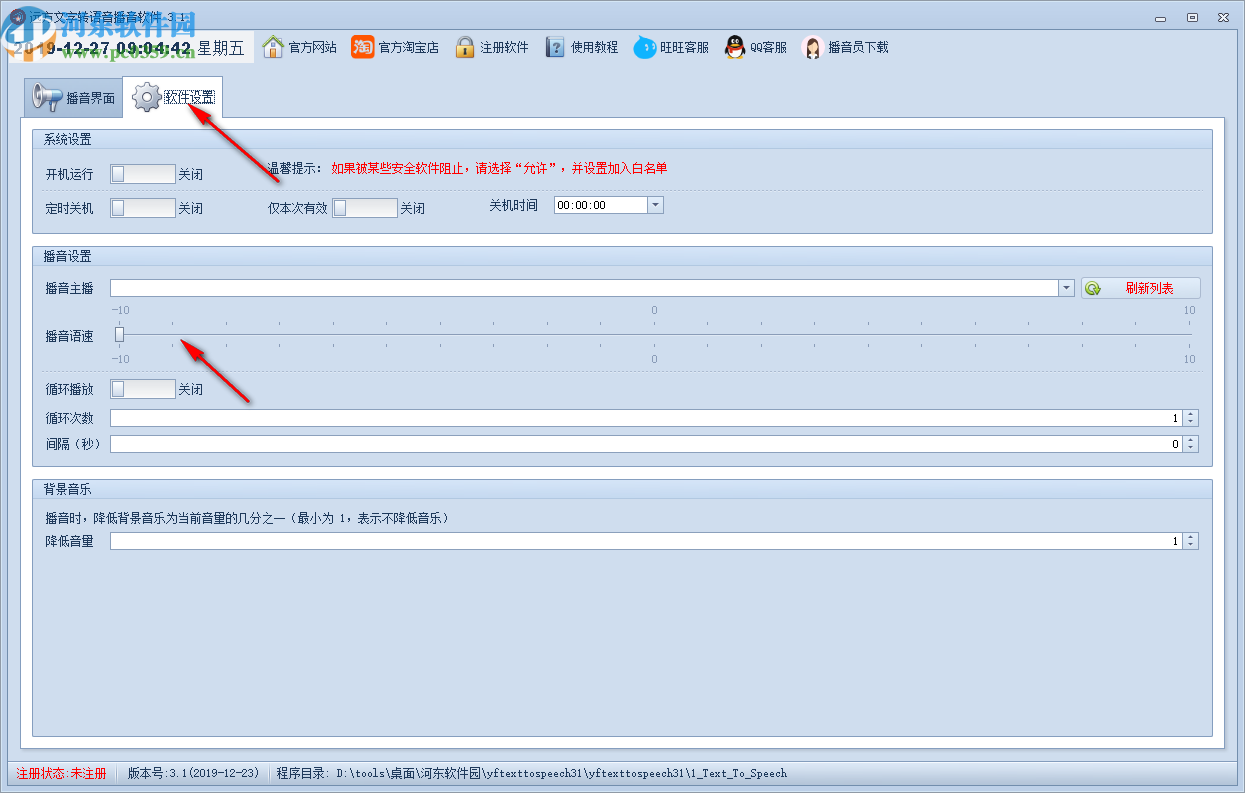This screenshot has width=1245, height=793.
Task: Click the 关机时间 00:00:00 time field
Action: (601, 205)
